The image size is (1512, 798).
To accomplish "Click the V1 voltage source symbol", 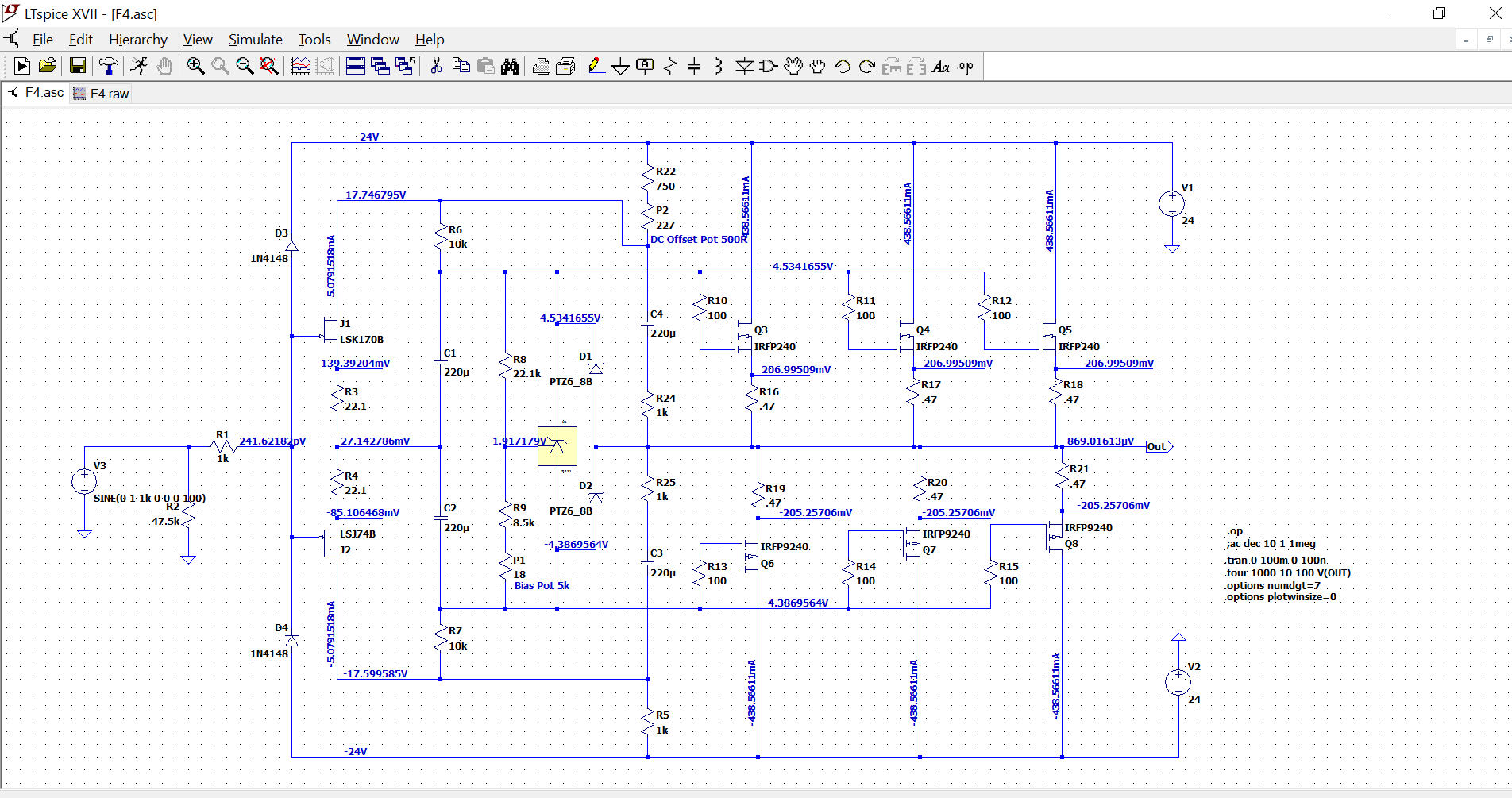I will pyautogui.click(x=1172, y=204).
